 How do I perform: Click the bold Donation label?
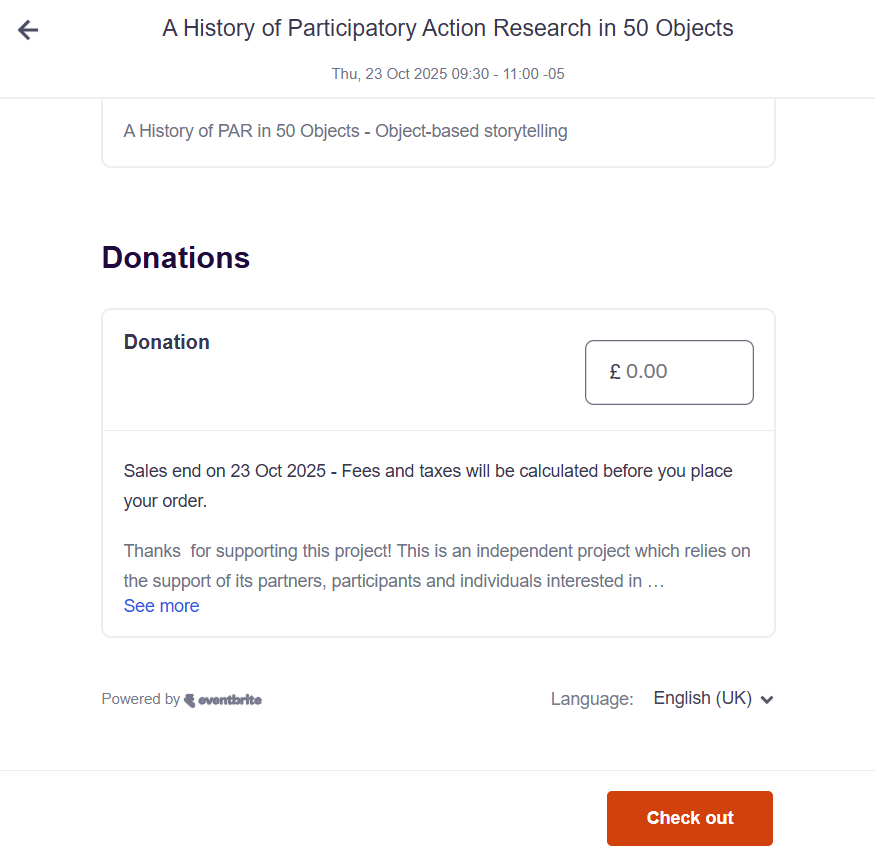[167, 342]
